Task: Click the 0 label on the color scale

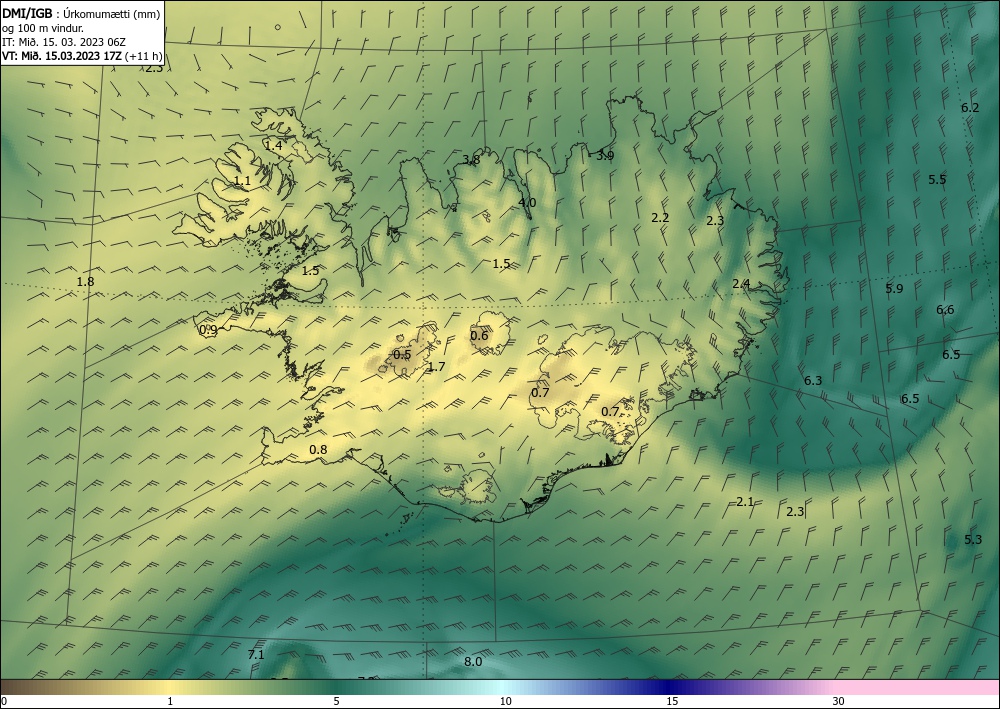Action: [x=4, y=702]
